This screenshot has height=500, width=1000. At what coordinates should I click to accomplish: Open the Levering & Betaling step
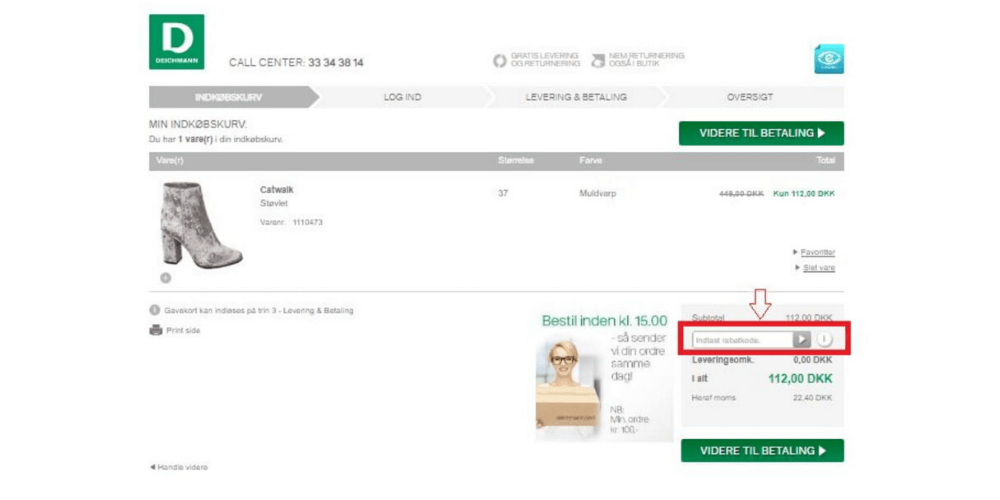click(576, 97)
